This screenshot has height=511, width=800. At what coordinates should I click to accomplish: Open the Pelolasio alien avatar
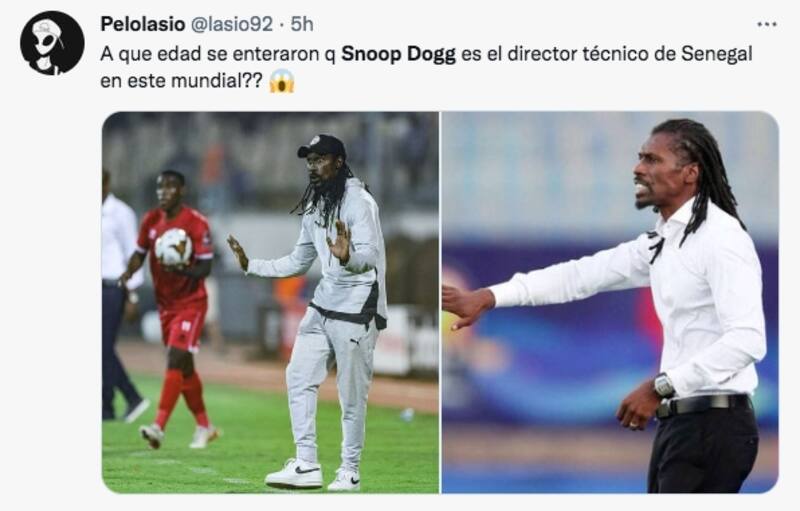pyautogui.click(x=52, y=43)
